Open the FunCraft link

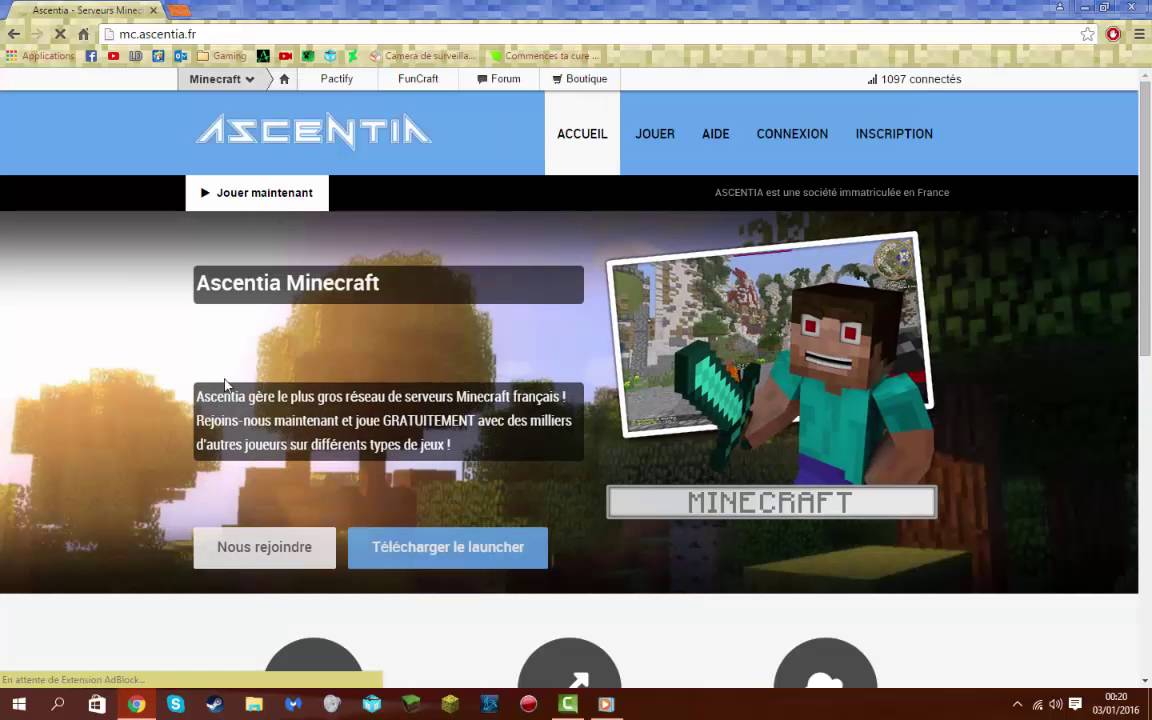[x=418, y=79]
